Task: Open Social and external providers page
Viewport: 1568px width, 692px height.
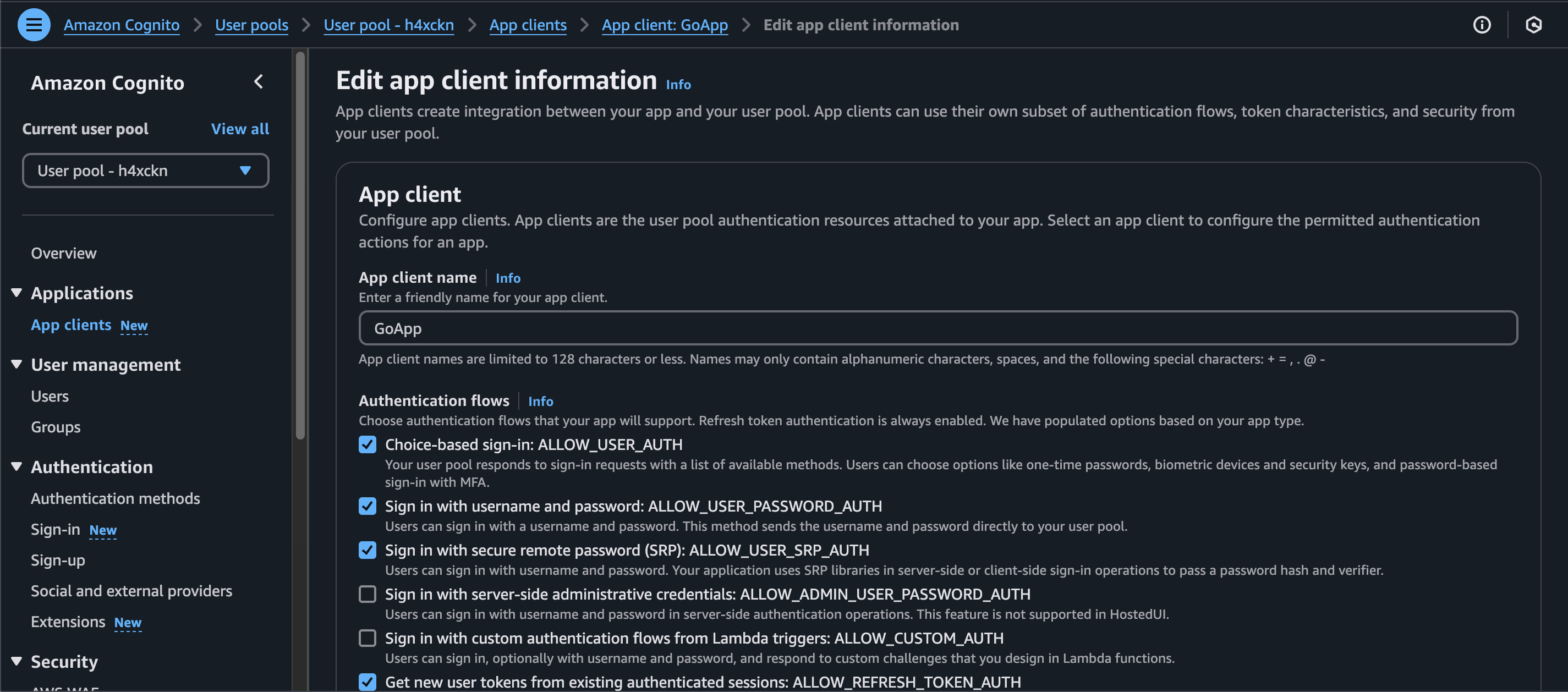Action: [131, 591]
